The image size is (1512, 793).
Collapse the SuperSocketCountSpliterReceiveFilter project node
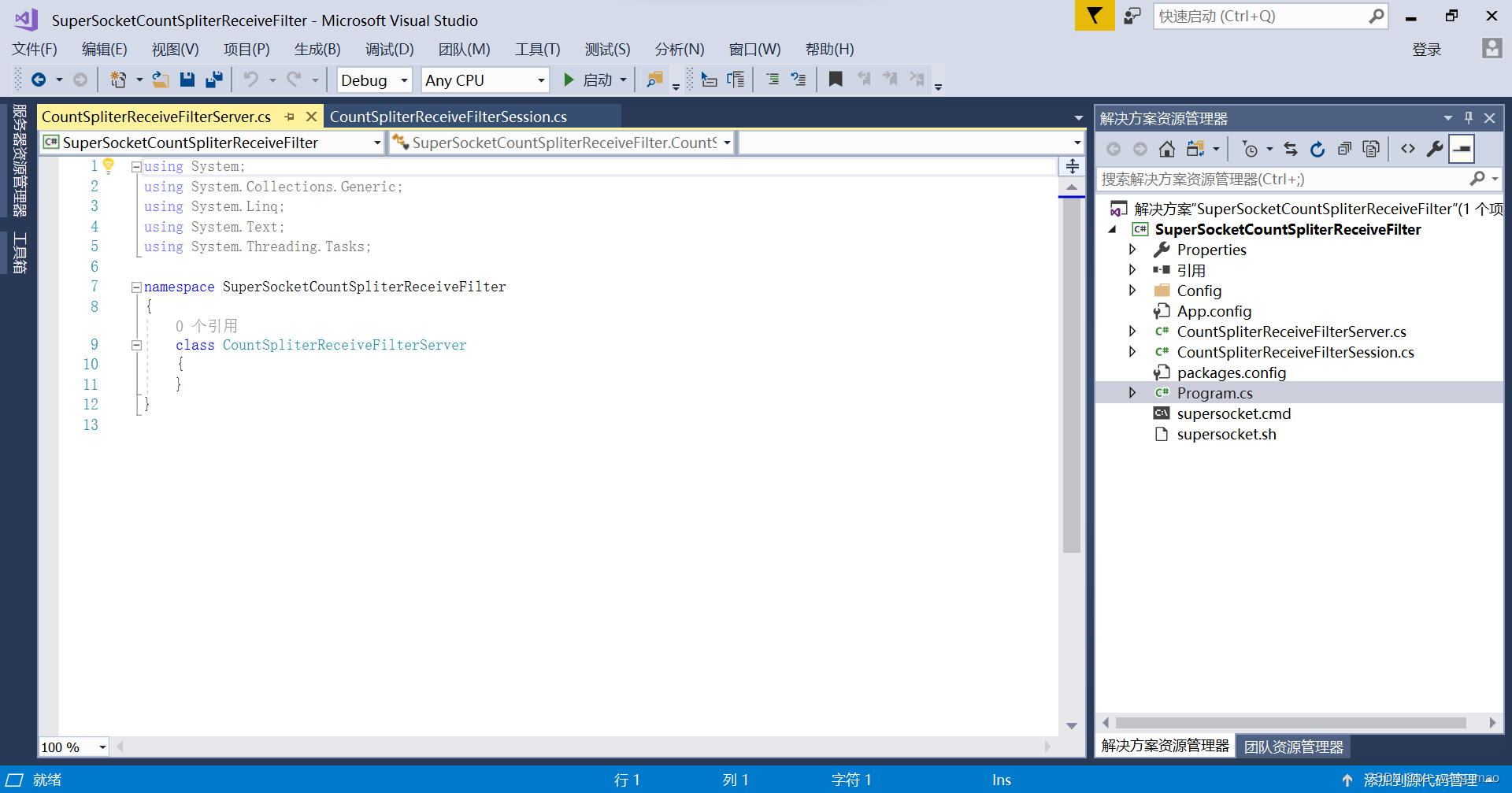(x=1112, y=230)
